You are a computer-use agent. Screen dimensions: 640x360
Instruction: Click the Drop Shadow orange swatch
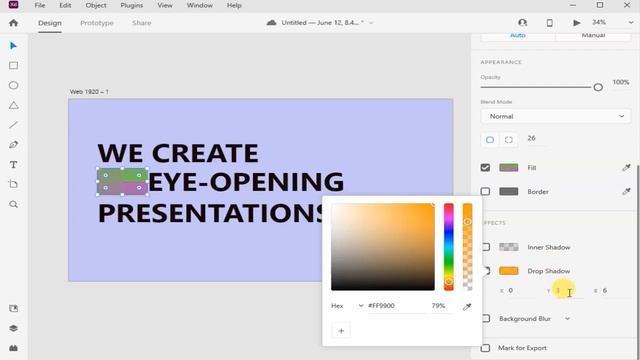(x=509, y=271)
